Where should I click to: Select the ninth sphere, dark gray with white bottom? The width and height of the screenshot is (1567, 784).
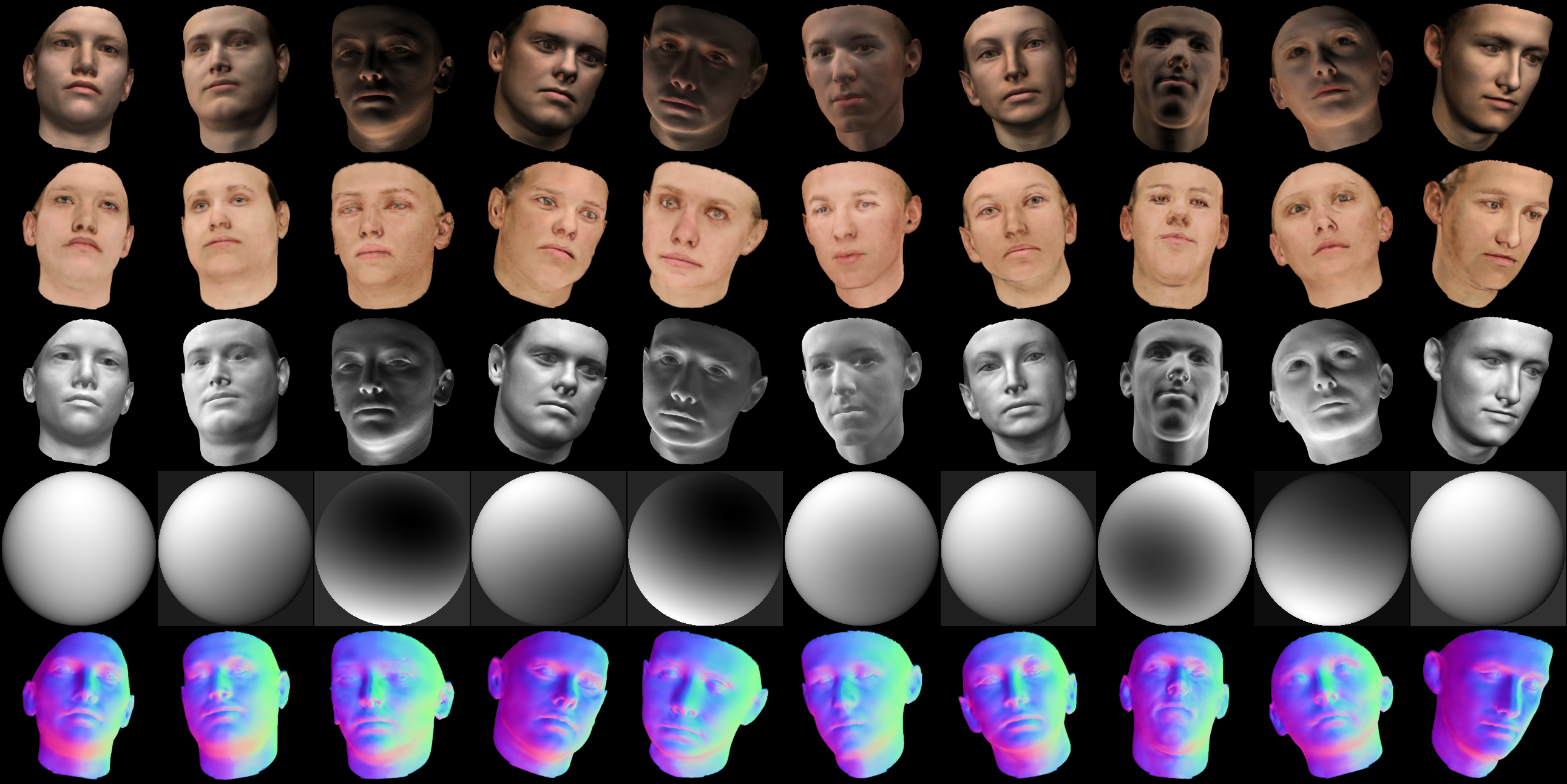click(x=1332, y=549)
